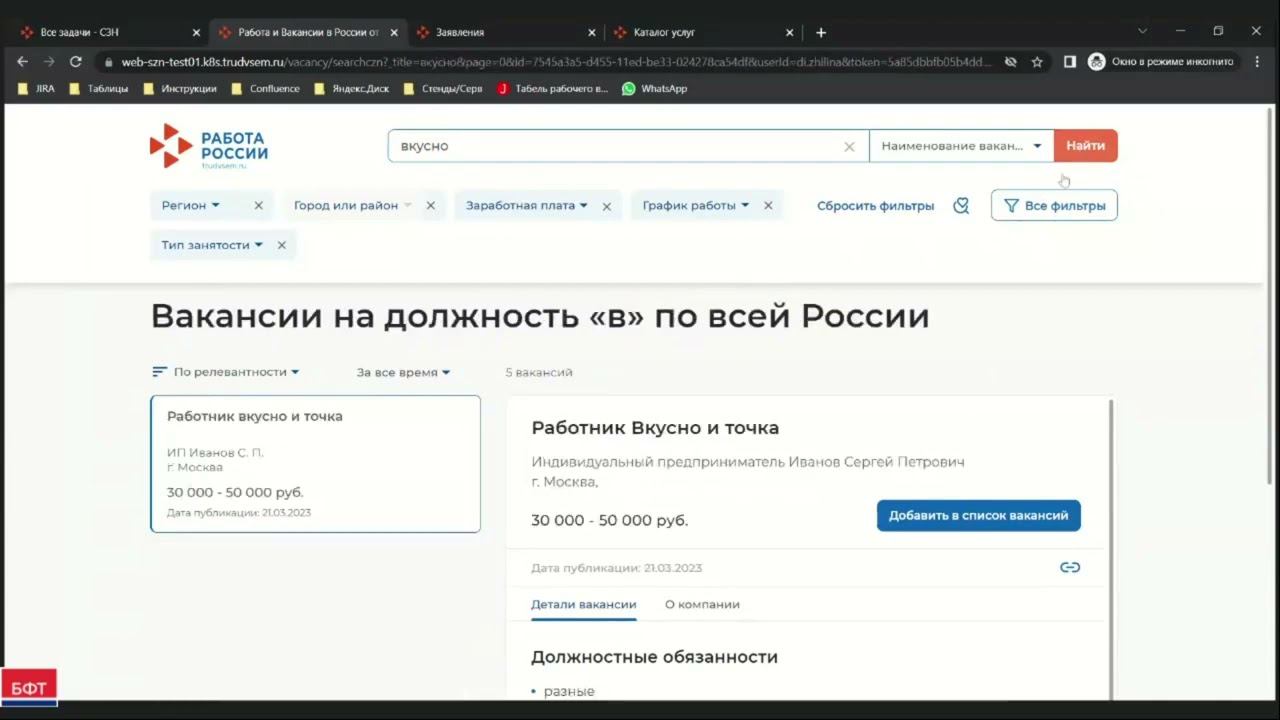
Task: Open the Инструкции bookmarks folder
Action: point(180,88)
